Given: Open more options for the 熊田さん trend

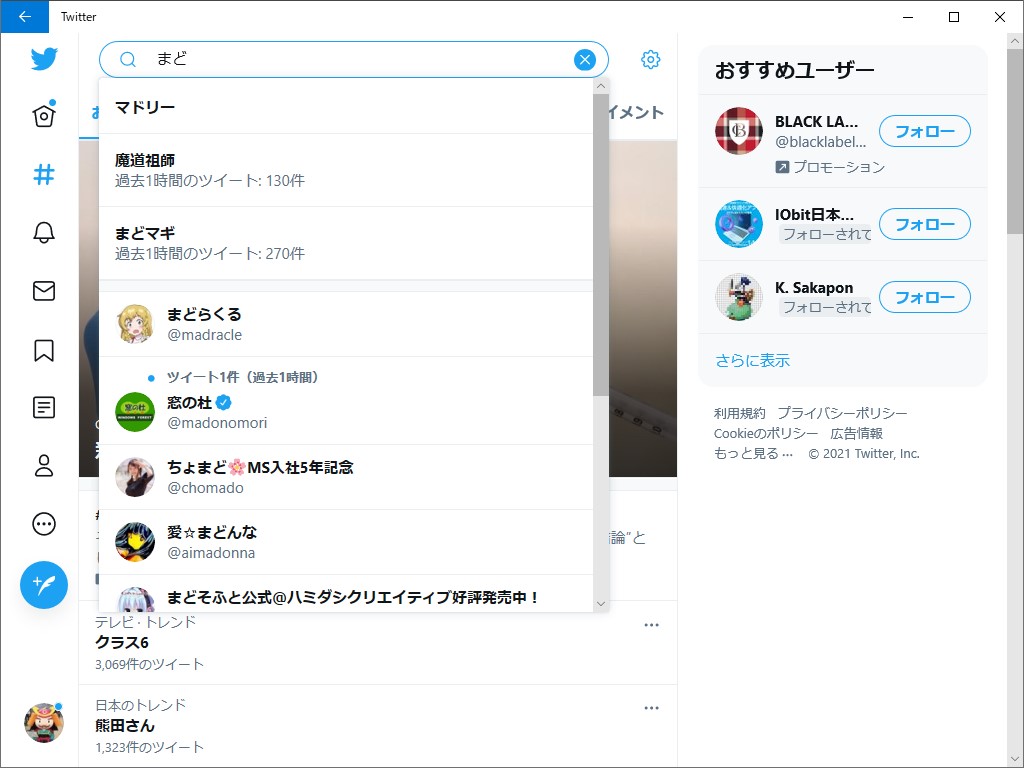Looking at the screenshot, I should (x=652, y=705).
